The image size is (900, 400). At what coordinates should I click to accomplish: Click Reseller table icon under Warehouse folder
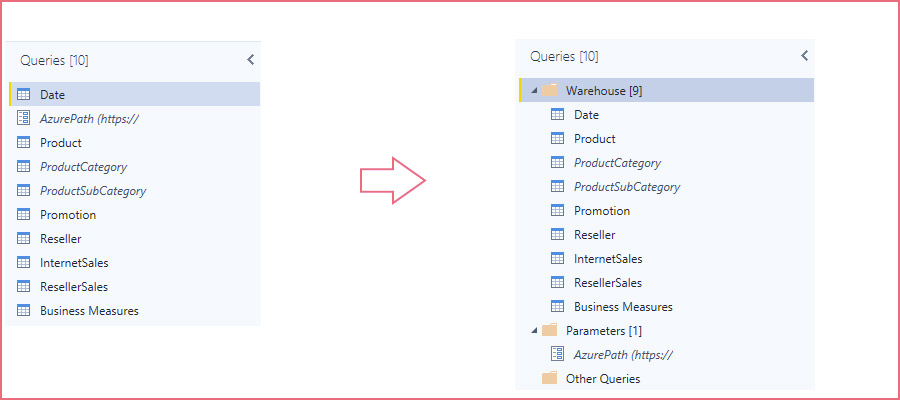point(557,234)
